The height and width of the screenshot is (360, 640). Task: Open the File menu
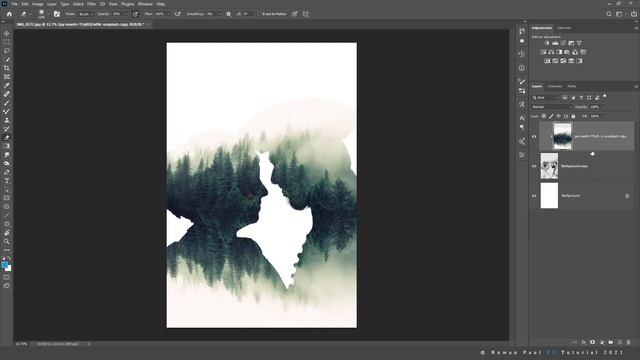click(14, 4)
